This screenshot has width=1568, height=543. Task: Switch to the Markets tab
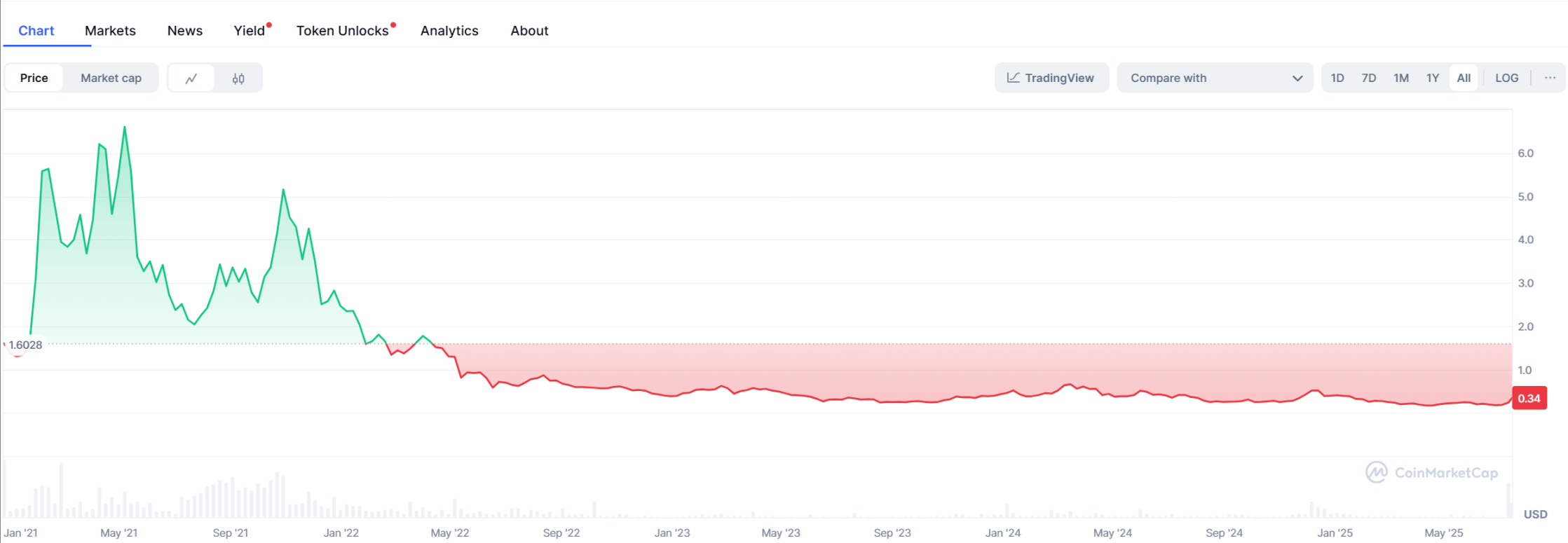coord(110,30)
